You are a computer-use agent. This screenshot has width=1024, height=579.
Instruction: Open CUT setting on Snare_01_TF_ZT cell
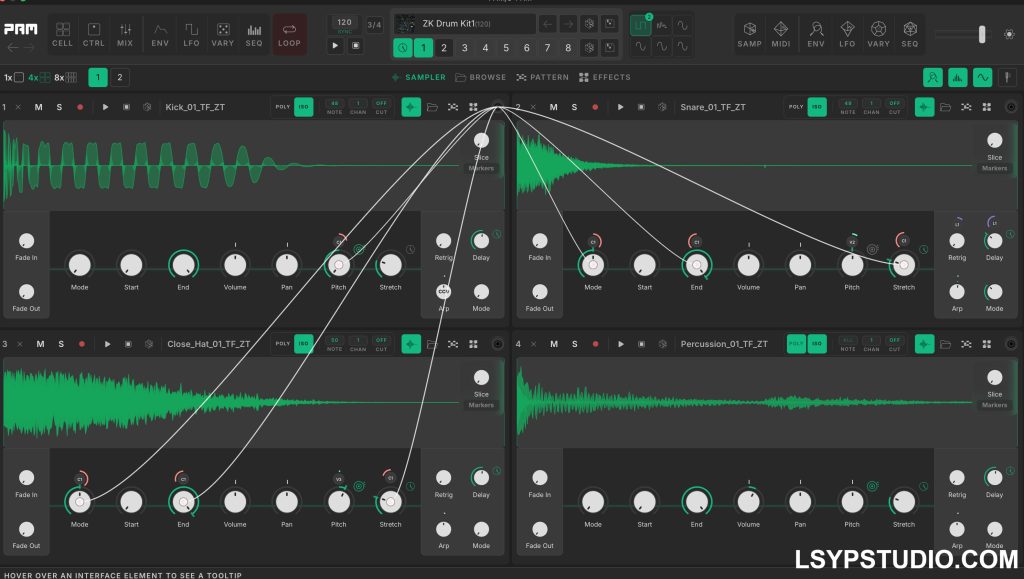[x=895, y=107]
